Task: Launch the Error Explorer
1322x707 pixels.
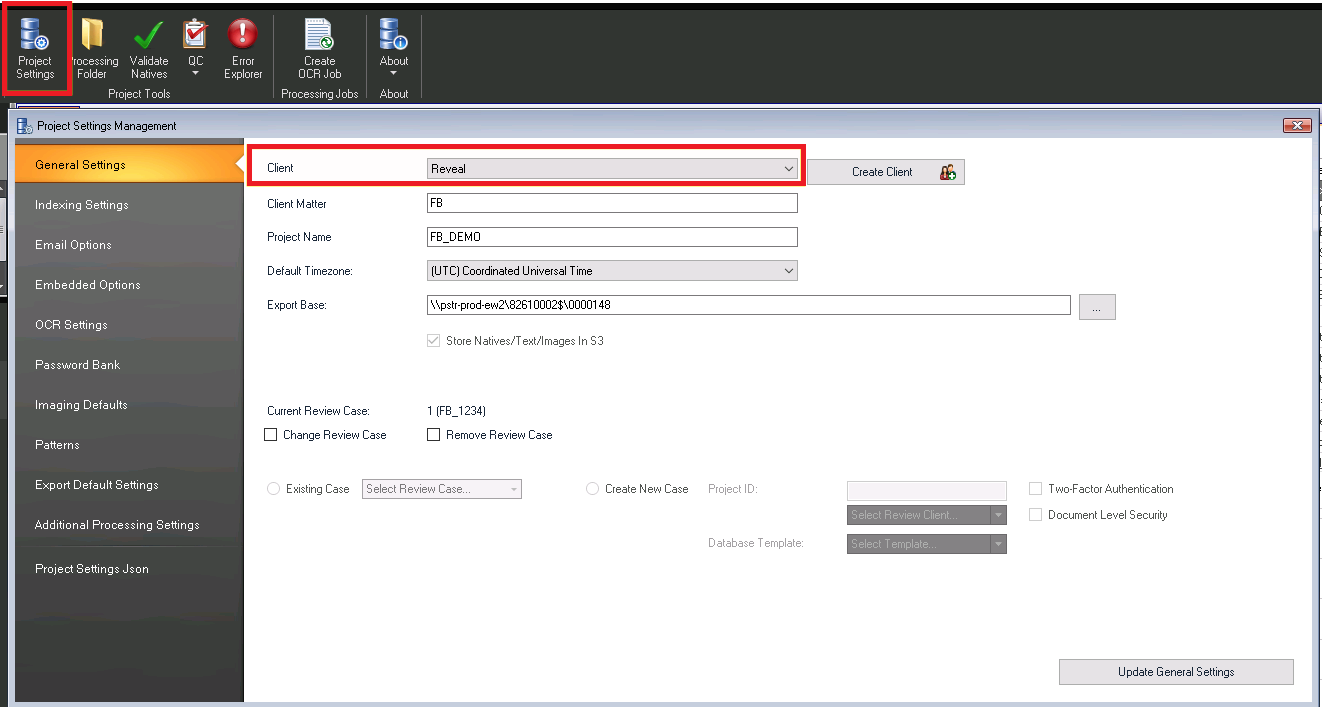Action: [243, 50]
